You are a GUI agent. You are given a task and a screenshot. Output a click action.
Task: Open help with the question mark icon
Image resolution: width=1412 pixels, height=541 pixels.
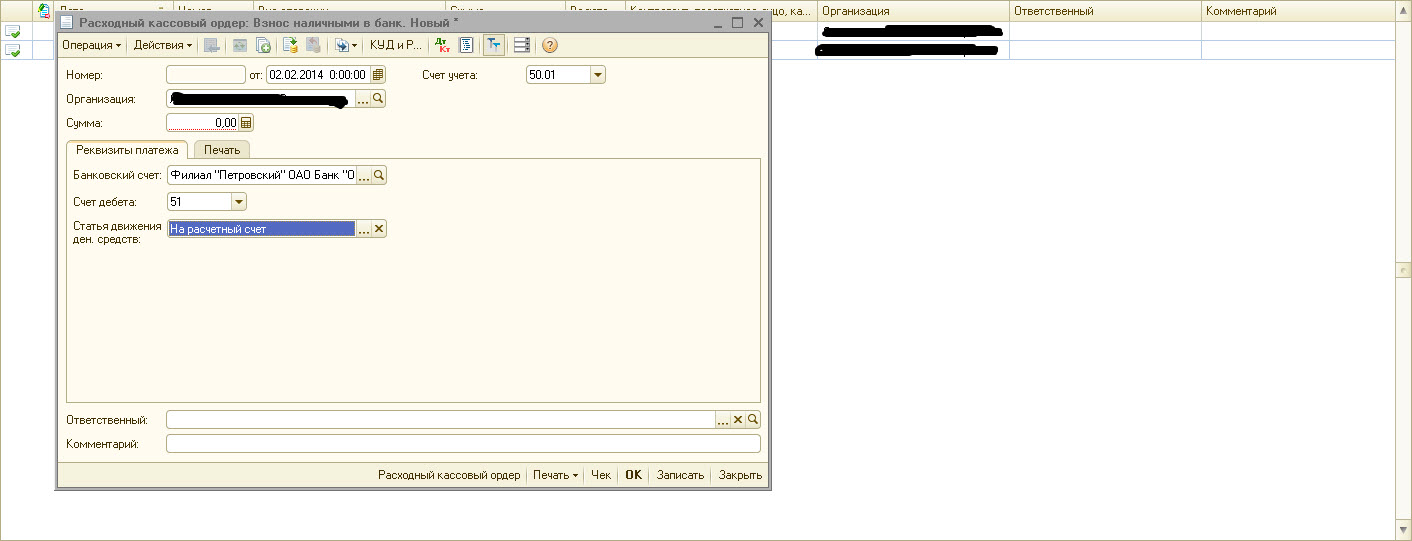[x=549, y=45]
